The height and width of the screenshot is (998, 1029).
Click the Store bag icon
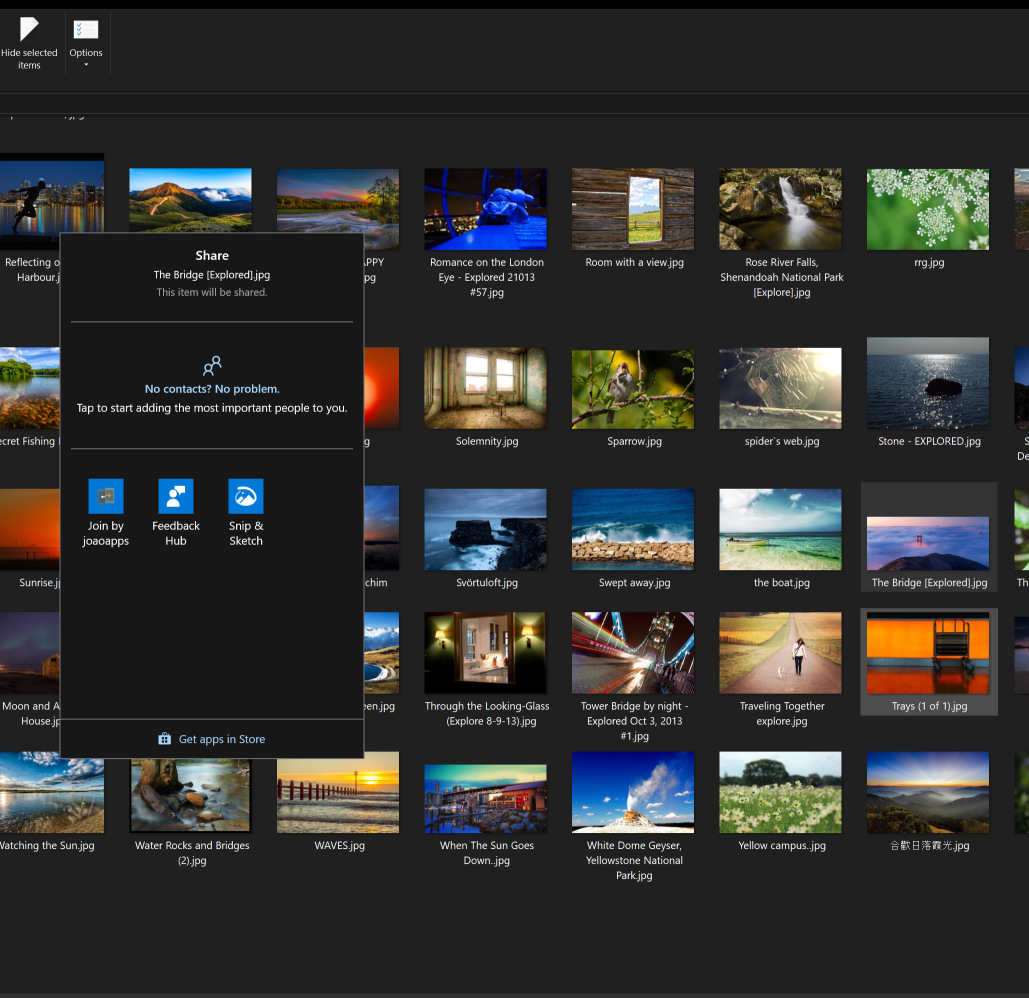(x=165, y=739)
